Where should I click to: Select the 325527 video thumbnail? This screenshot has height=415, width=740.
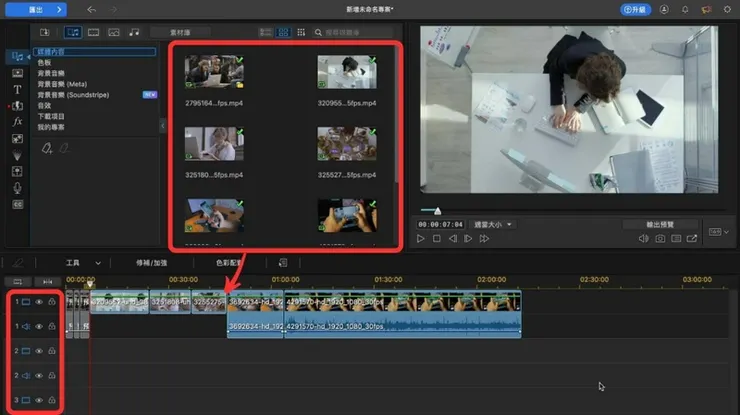pos(347,144)
